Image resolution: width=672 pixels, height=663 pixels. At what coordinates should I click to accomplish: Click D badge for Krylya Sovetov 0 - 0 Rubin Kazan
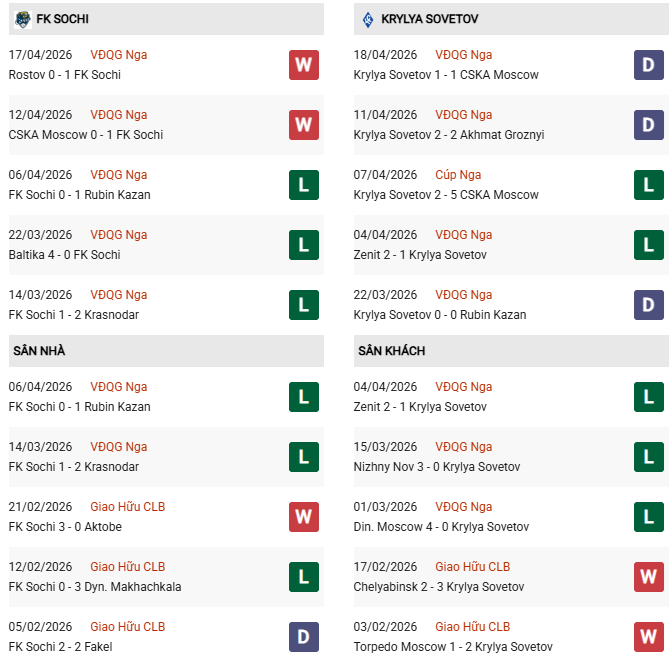pos(649,305)
